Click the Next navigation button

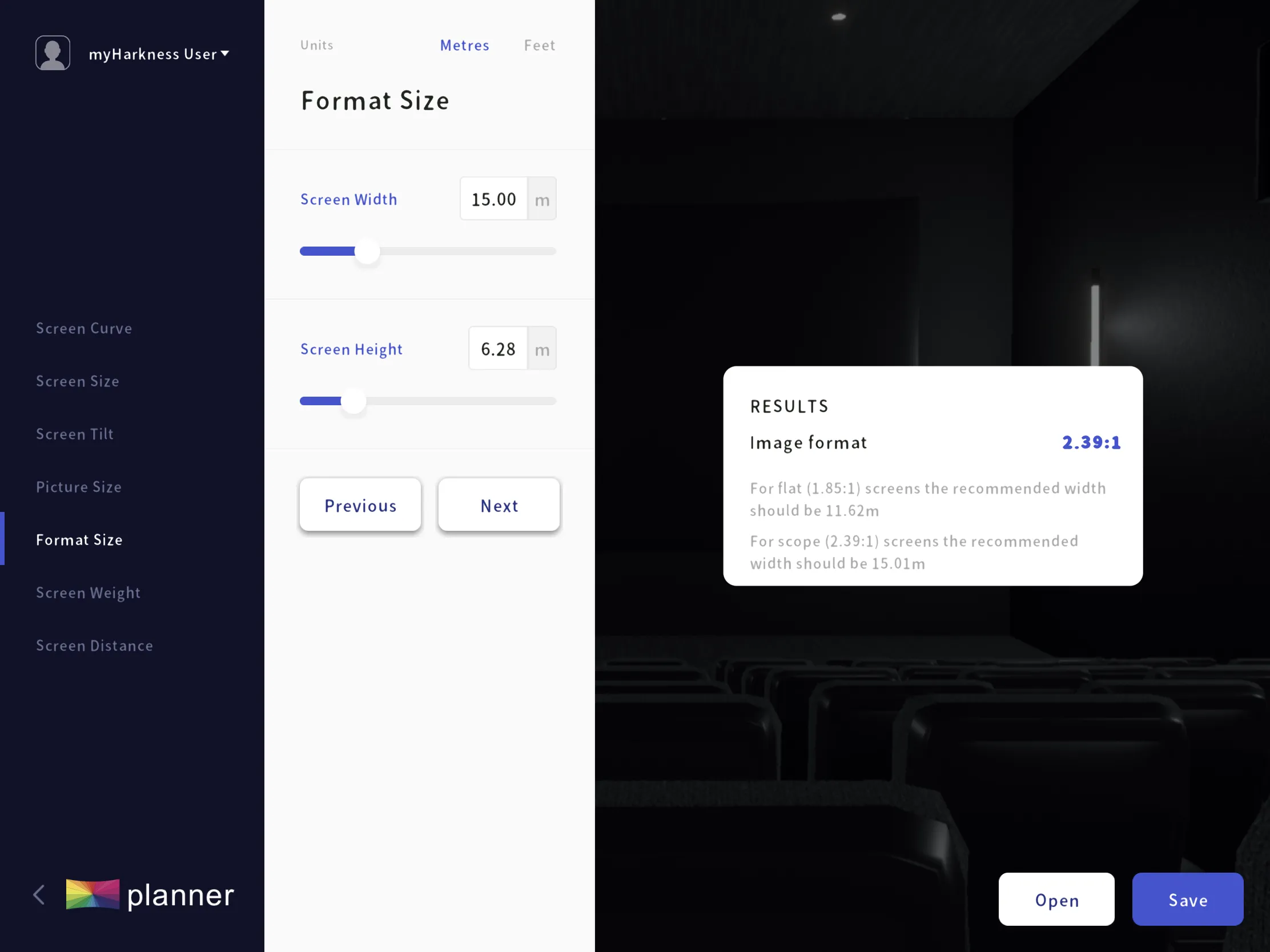point(500,504)
